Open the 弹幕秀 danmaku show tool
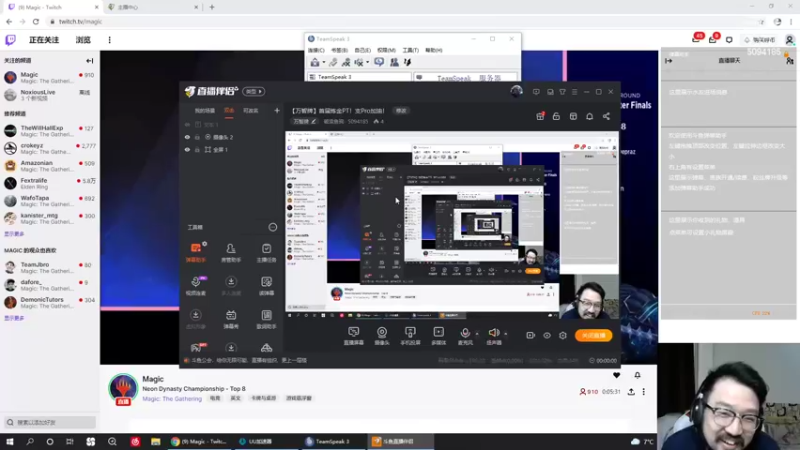 click(x=231, y=319)
